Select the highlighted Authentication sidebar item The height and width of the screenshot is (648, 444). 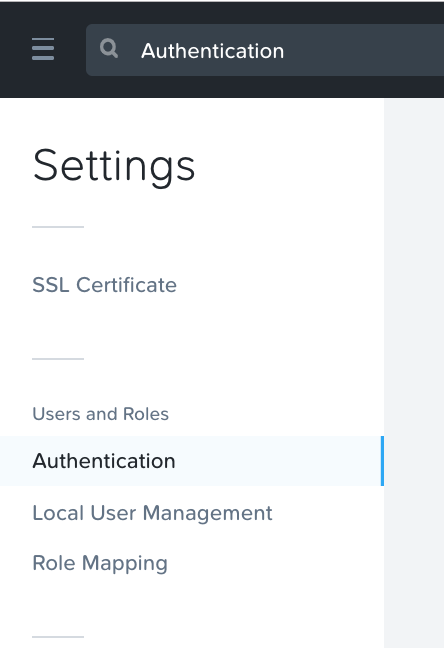(x=192, y=461)
